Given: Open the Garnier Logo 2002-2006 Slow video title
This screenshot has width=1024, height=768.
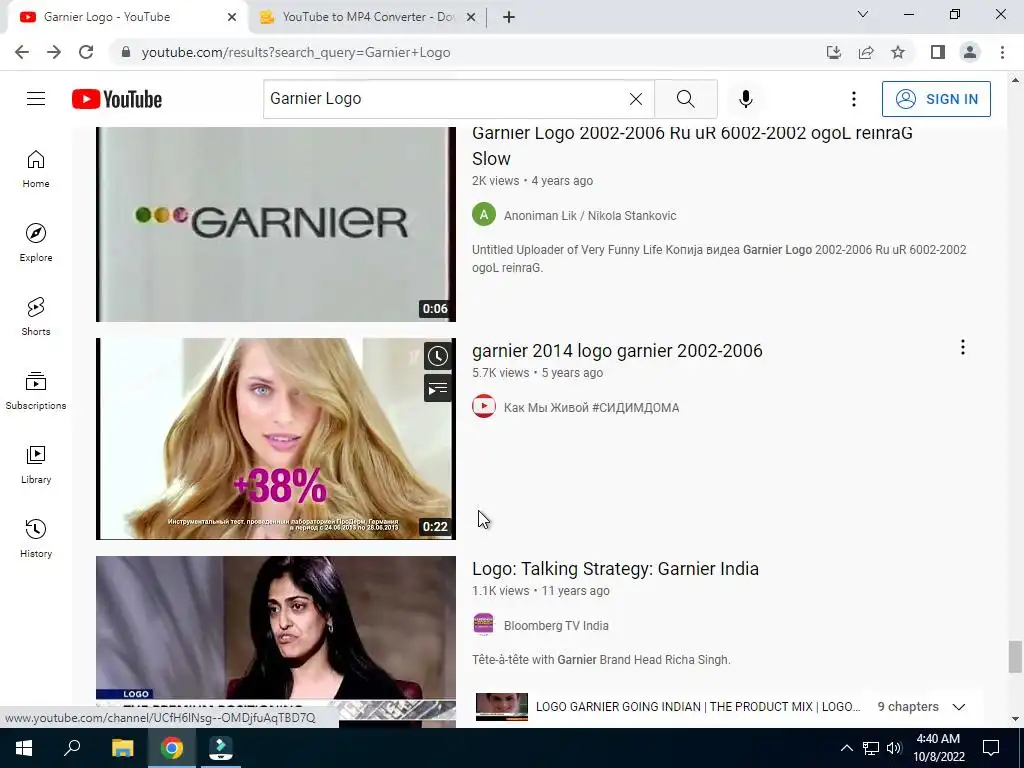Looking at the screenshot, I should [692, 145].
